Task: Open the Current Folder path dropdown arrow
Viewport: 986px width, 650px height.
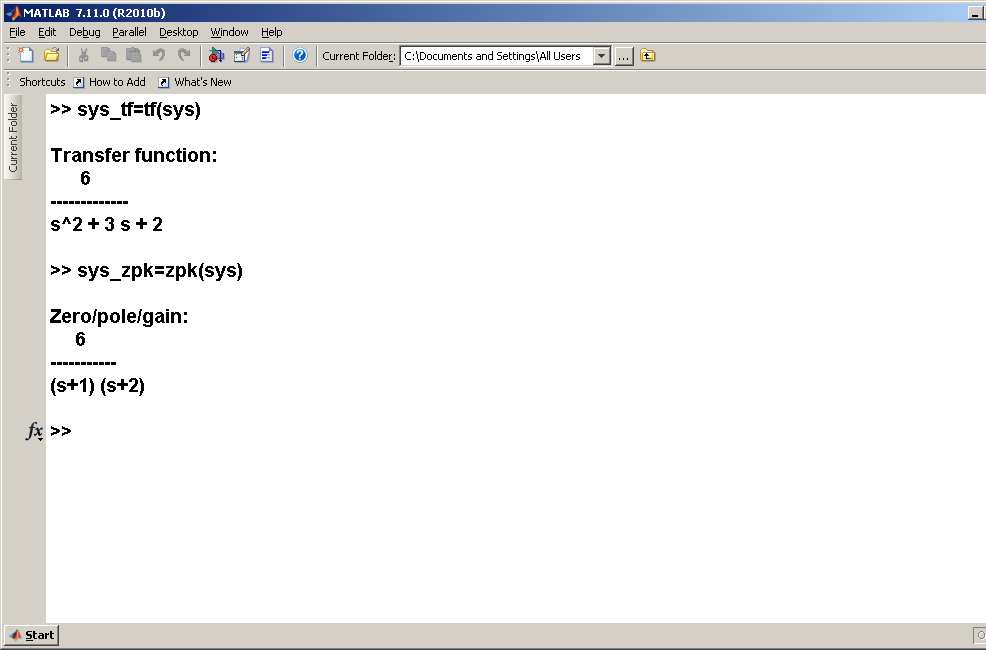Action: click(602, 56)
